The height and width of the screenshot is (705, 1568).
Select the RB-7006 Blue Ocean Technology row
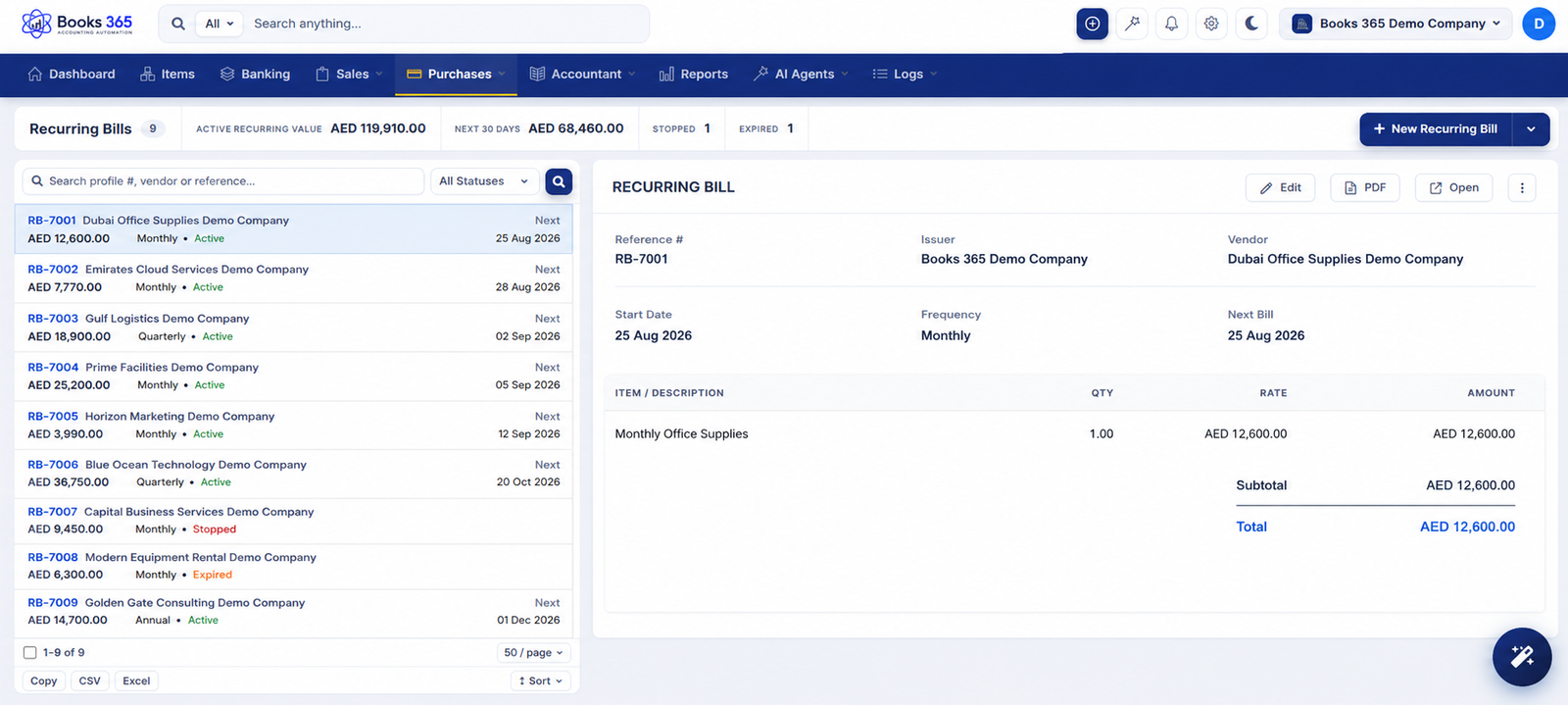click(294, 474)
